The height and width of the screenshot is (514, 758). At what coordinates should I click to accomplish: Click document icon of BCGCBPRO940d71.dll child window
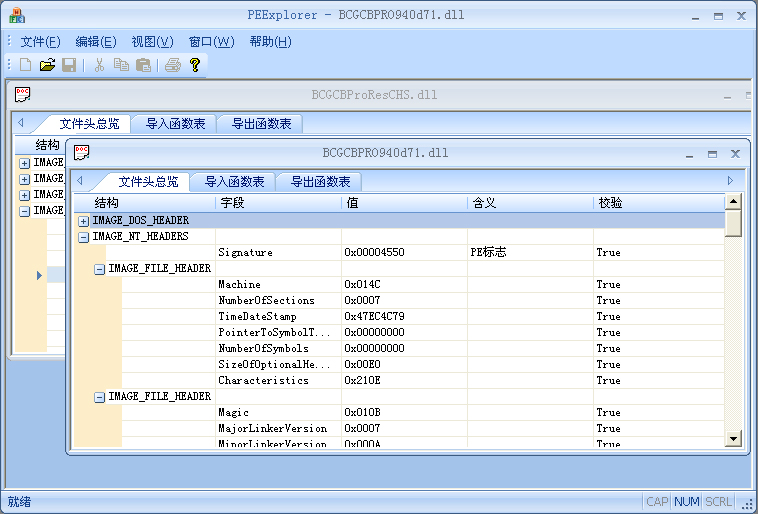(81, 153)
